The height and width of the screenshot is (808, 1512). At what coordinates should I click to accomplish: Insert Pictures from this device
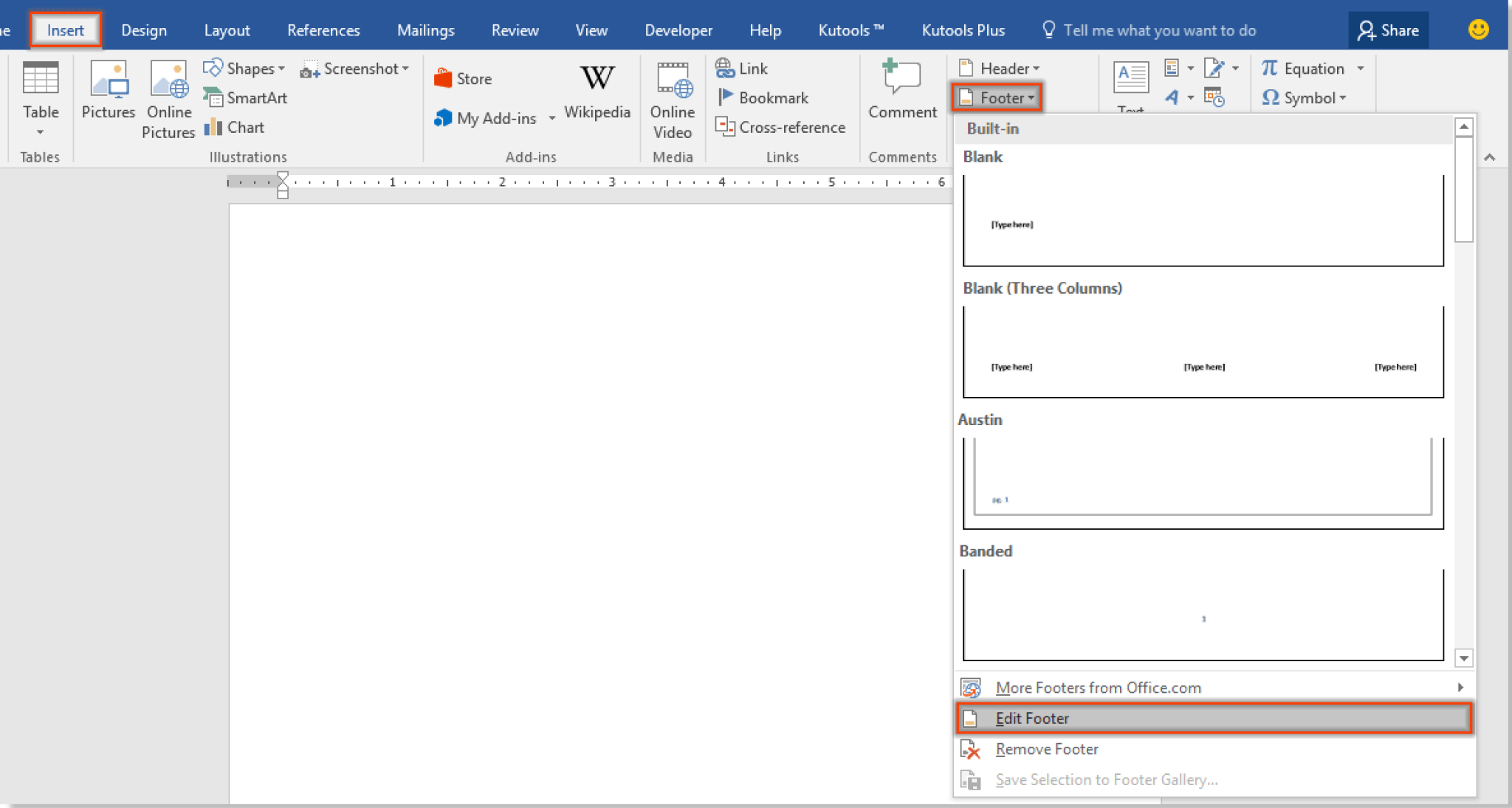coord(108,92)
